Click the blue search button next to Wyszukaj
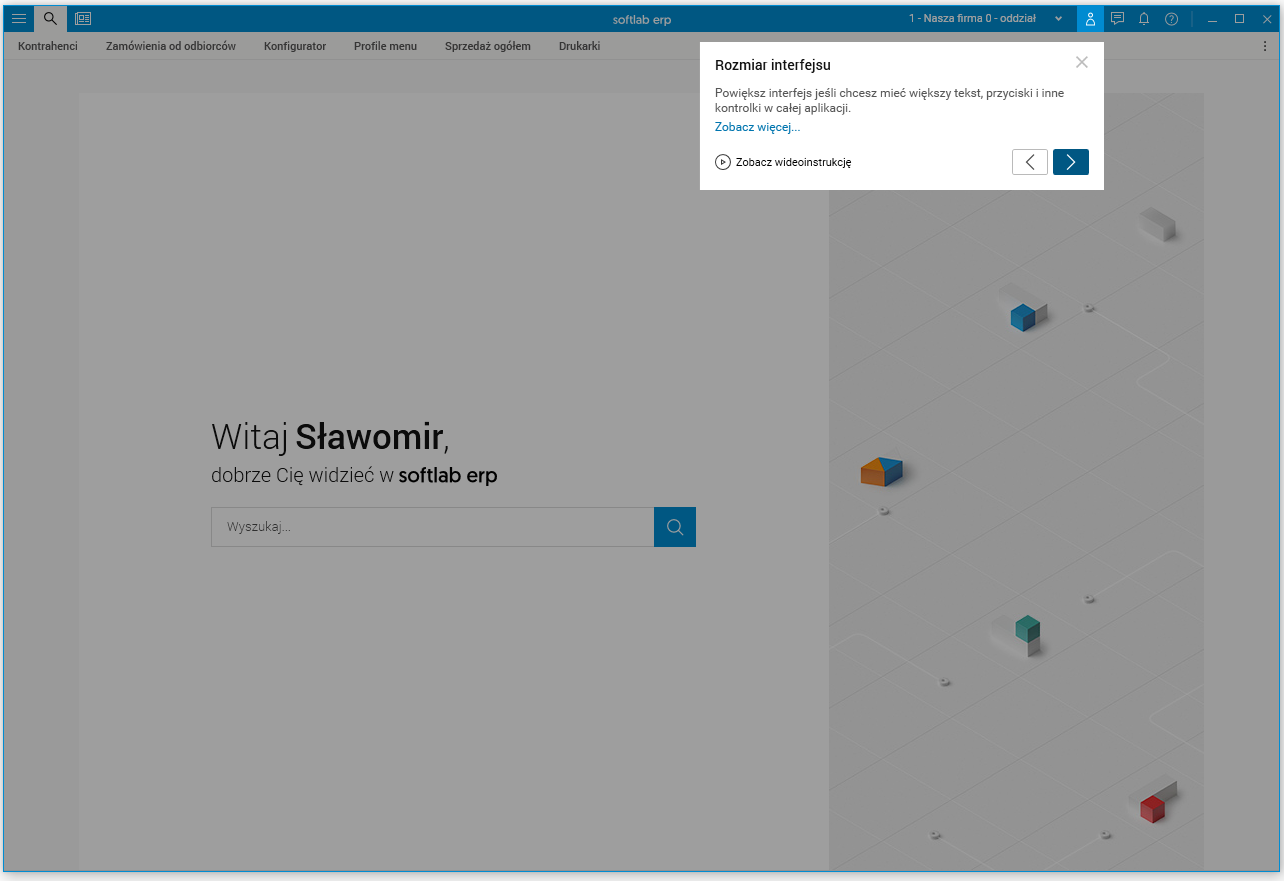Viewport: 1284px width, 881px height. [675, 527]
